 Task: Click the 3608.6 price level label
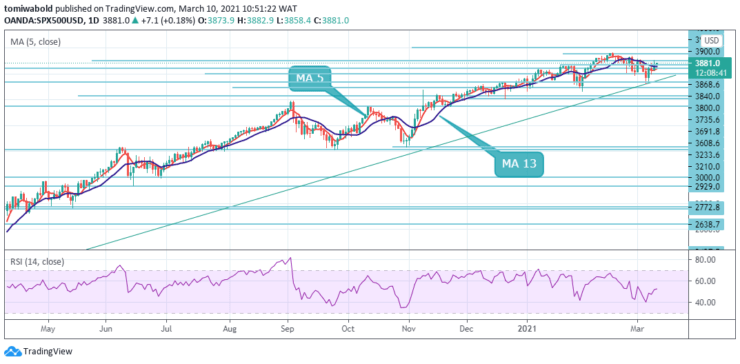click(708, 144)
